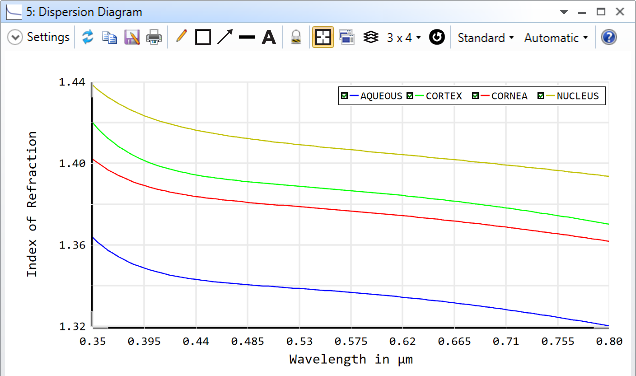Viewport: 636px width, 376px height.
Task: Click the 1.32 y-axis value
Action: coord(72,327)
